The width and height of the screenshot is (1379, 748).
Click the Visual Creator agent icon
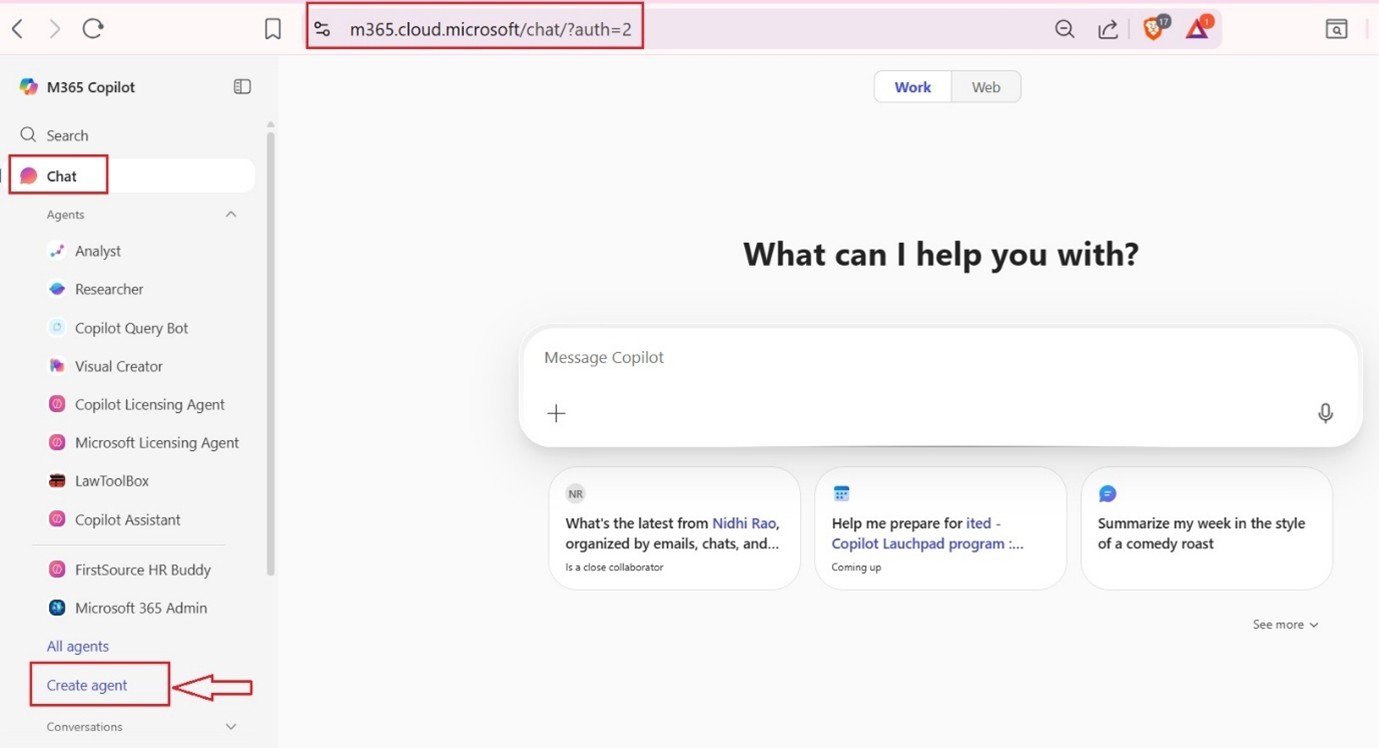click(x=57, y=366)
